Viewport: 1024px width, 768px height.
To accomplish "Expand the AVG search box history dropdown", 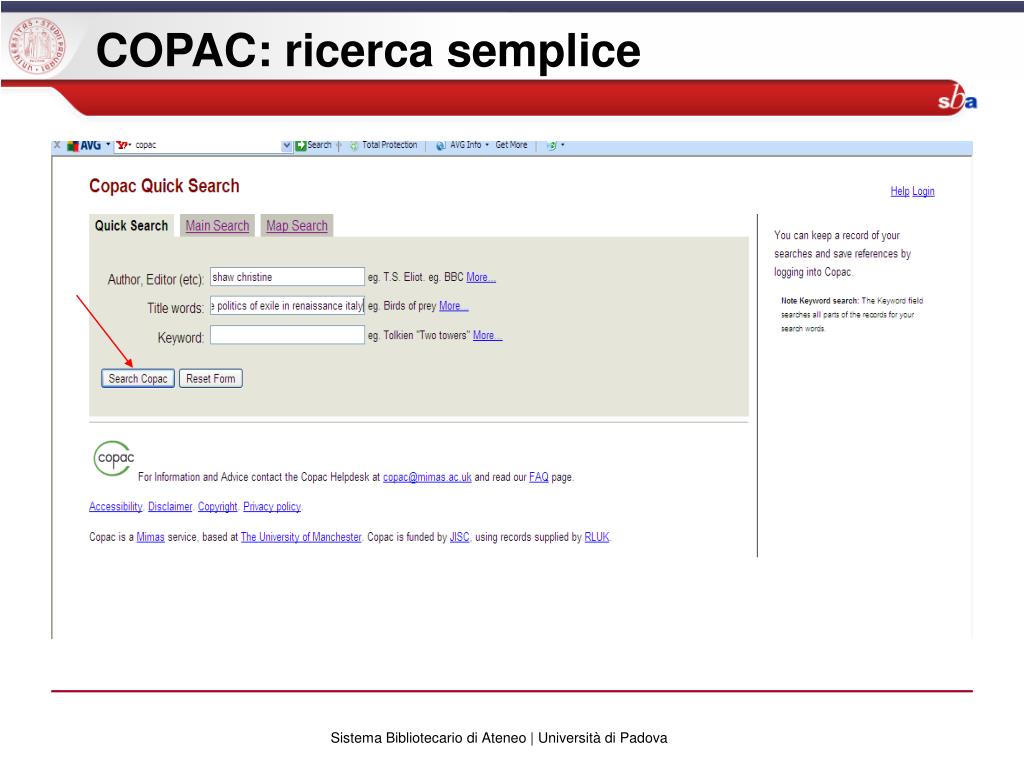I will point(287,145).
